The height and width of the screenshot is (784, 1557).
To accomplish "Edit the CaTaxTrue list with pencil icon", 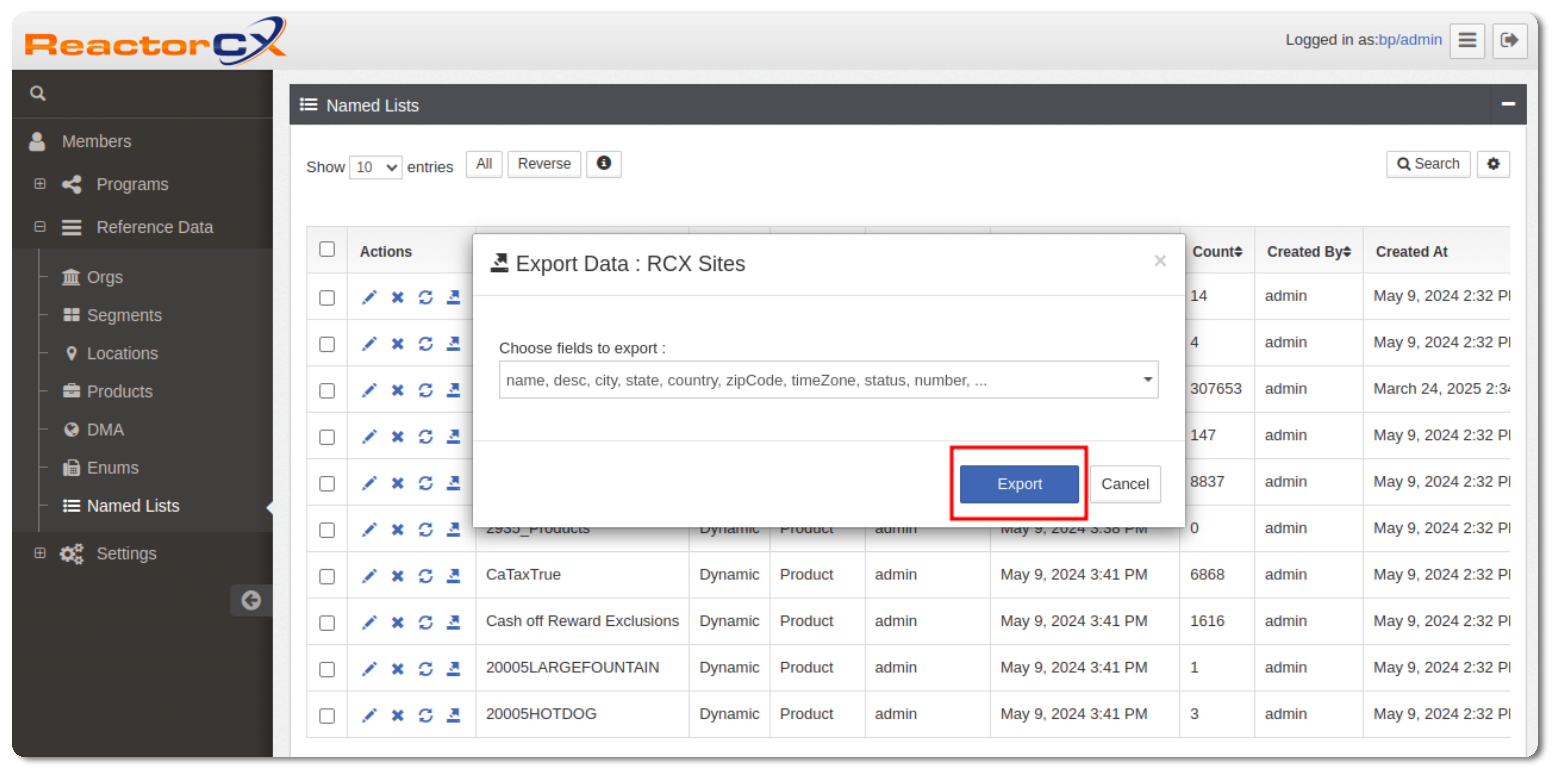I will [369, 576].
